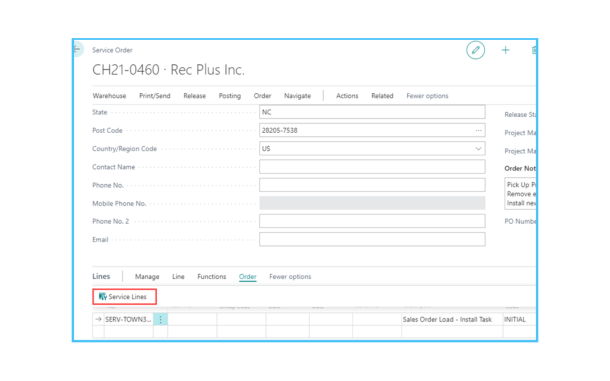Open Post Code lookup ellipsis
This screenshot has height=381, width=610.
[x=479, y=130]
